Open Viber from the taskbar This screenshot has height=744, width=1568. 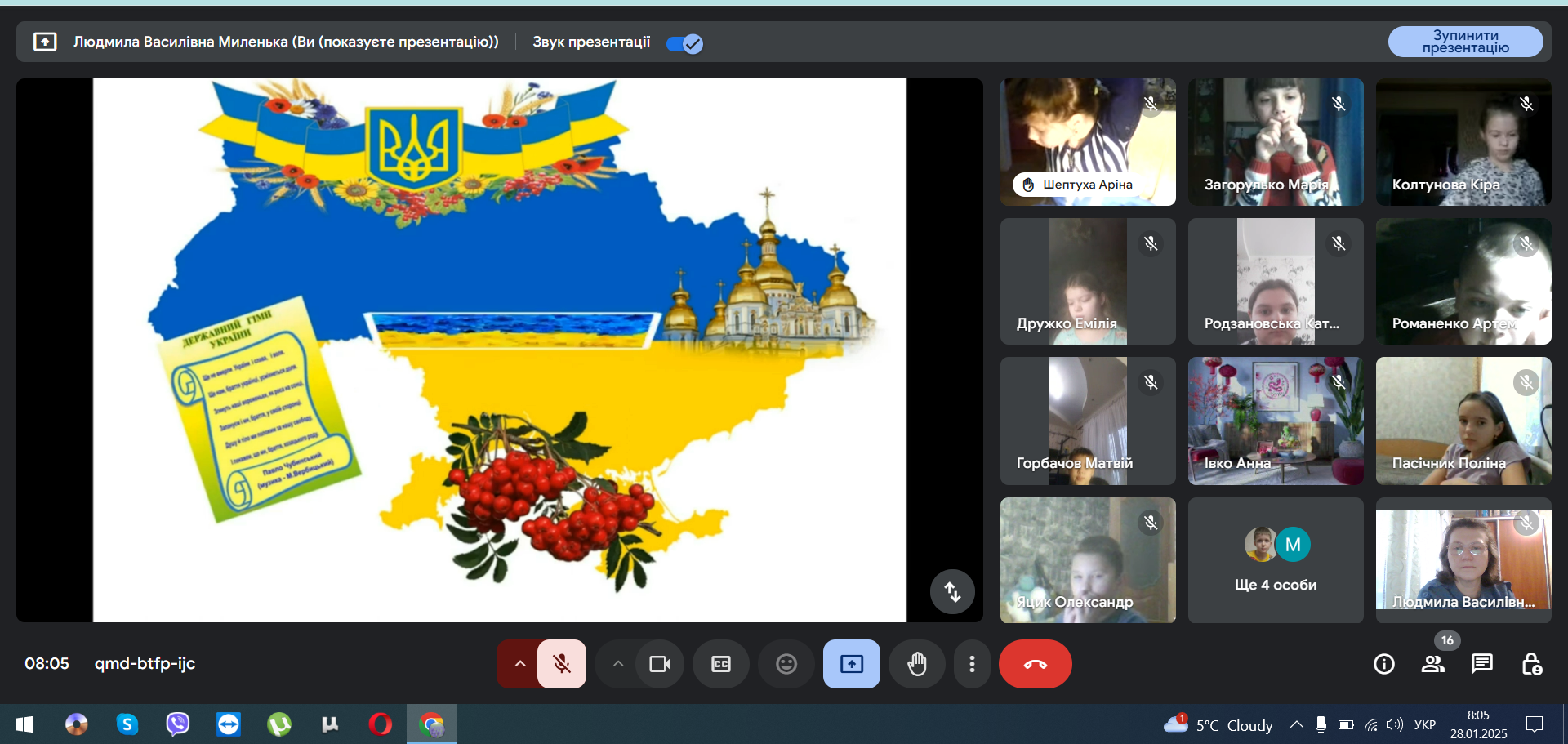click(177, 724)
